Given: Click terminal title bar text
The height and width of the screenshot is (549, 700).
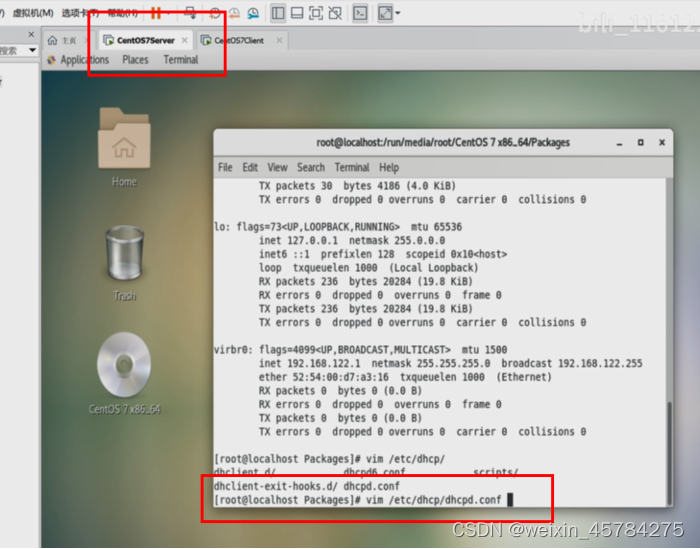Looking at the screenshot, I should (x=443, y=142).
